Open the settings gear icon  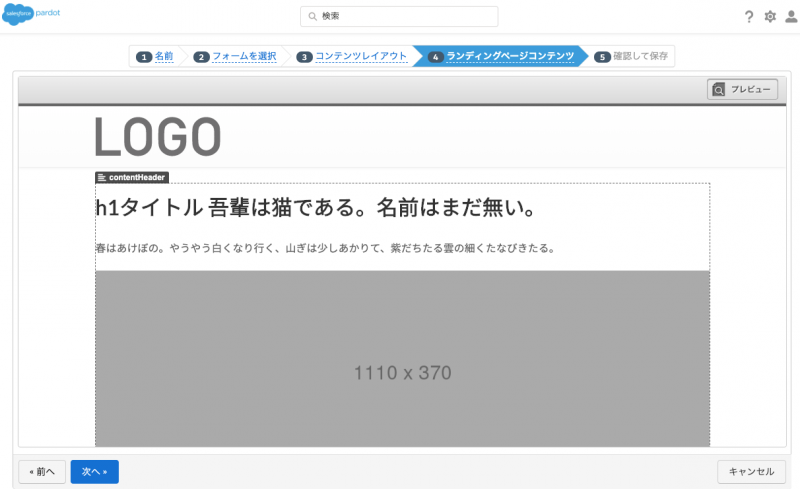[770, 17]
